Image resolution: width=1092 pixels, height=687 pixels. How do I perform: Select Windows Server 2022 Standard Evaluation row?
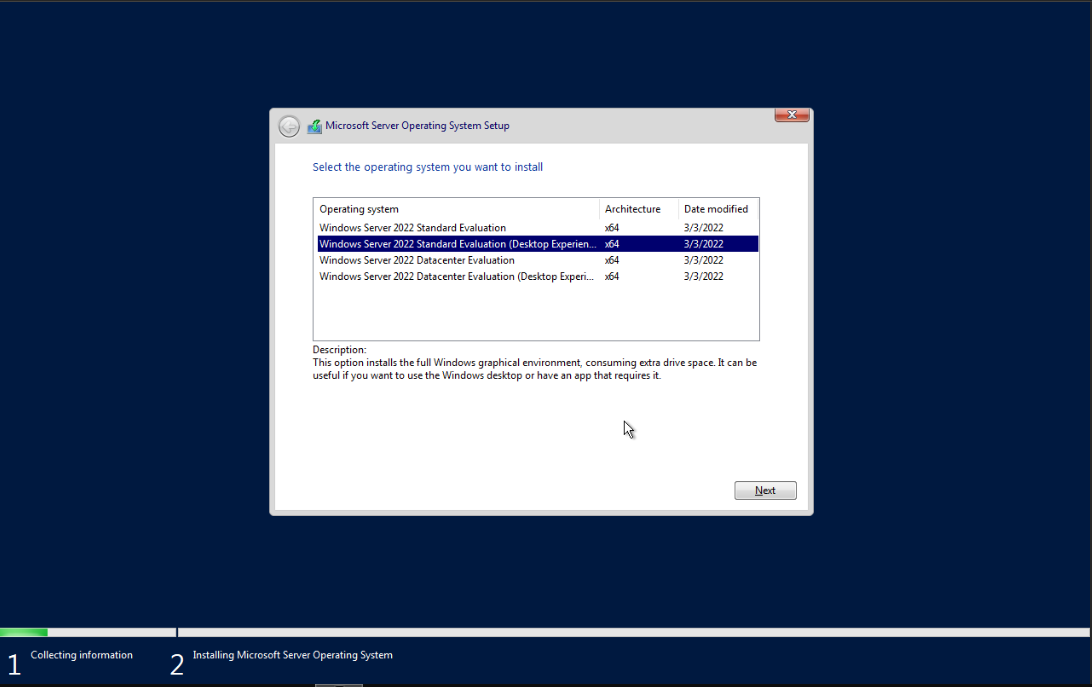tap(538, 228)
